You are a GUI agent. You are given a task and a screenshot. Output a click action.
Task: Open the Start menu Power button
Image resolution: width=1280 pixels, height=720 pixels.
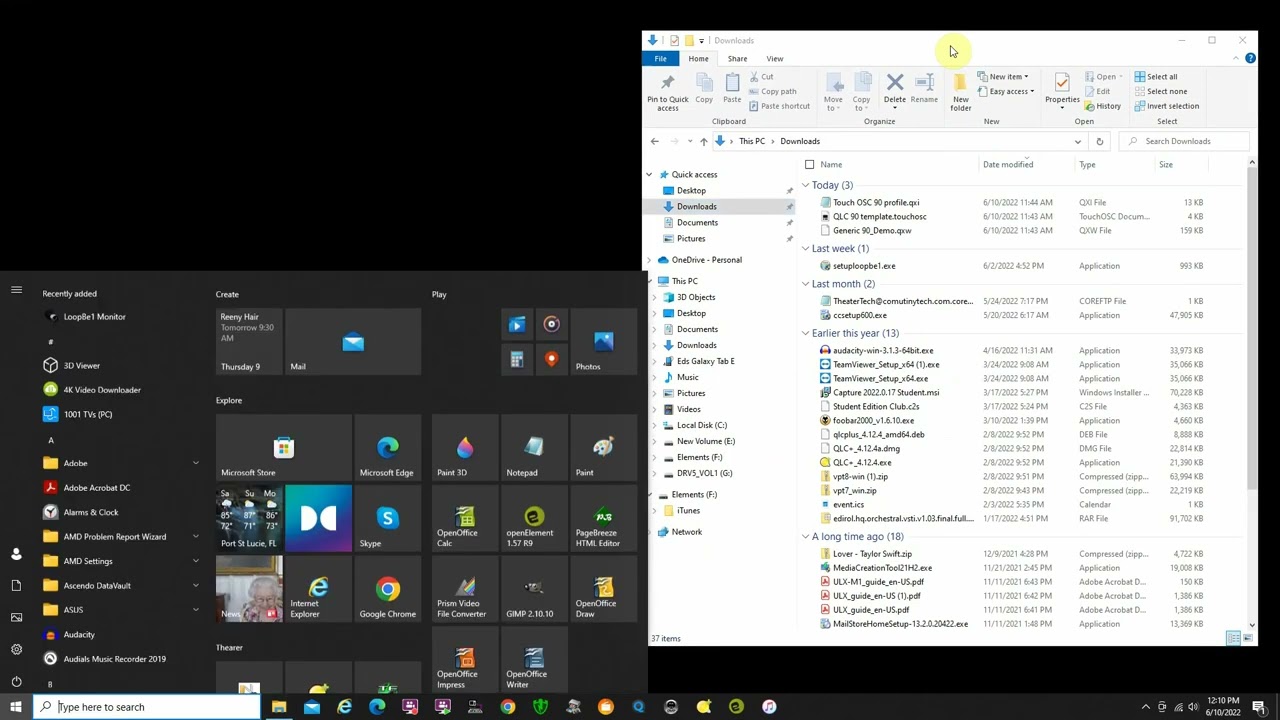tap(16, 682)
